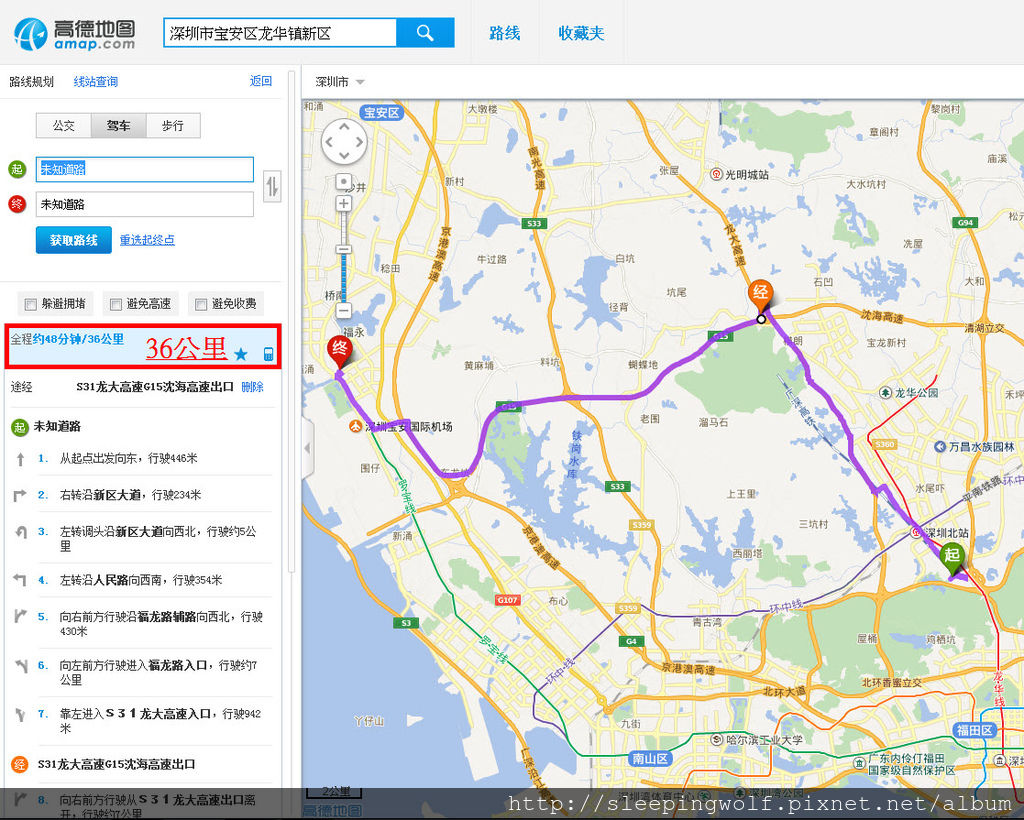Click the green 起 start marker on map

pos(952,558)
